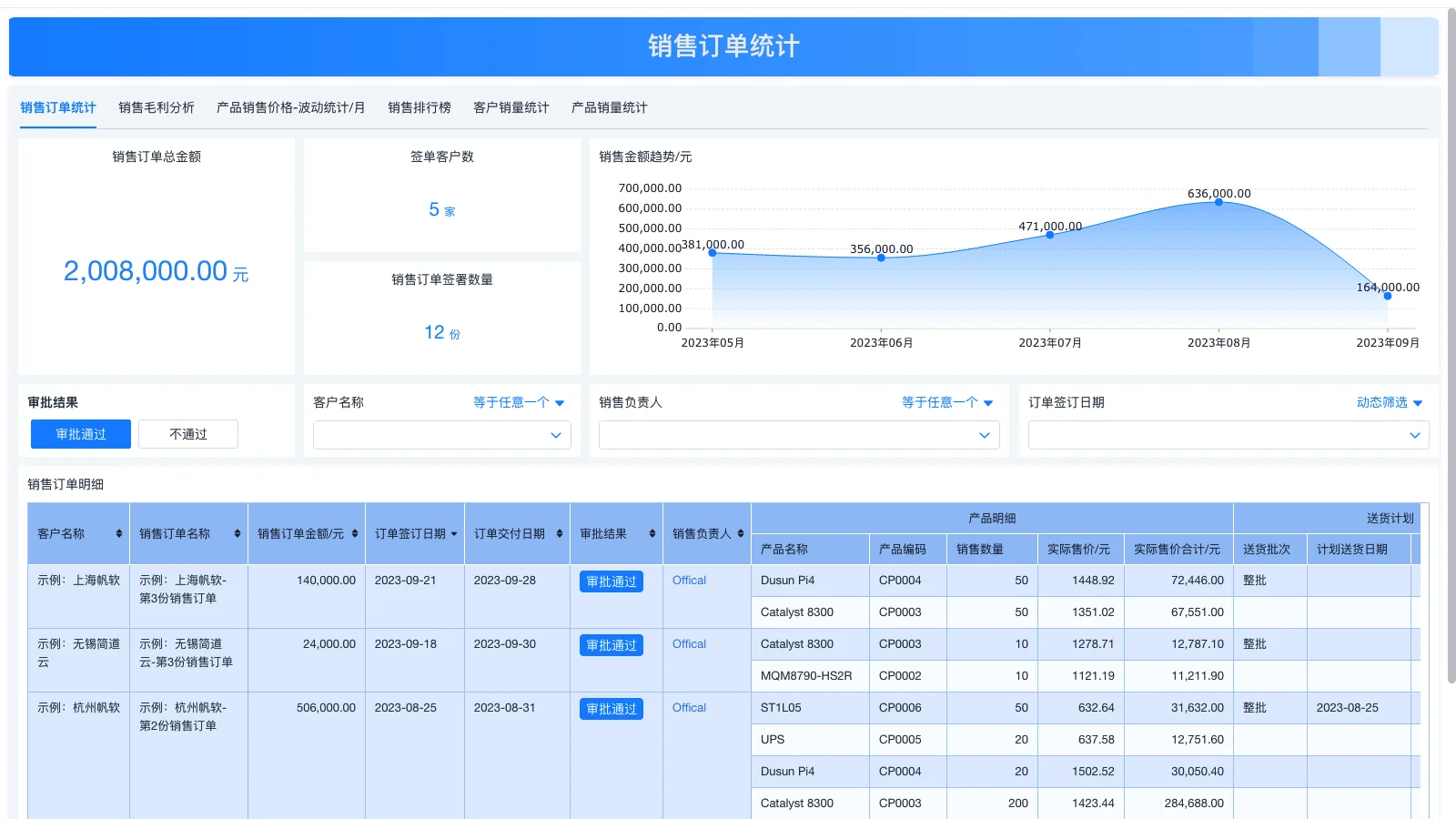Click the 送货批次 column header
The width and height of the screenshot is (1456, 819).
(1269, 550)
